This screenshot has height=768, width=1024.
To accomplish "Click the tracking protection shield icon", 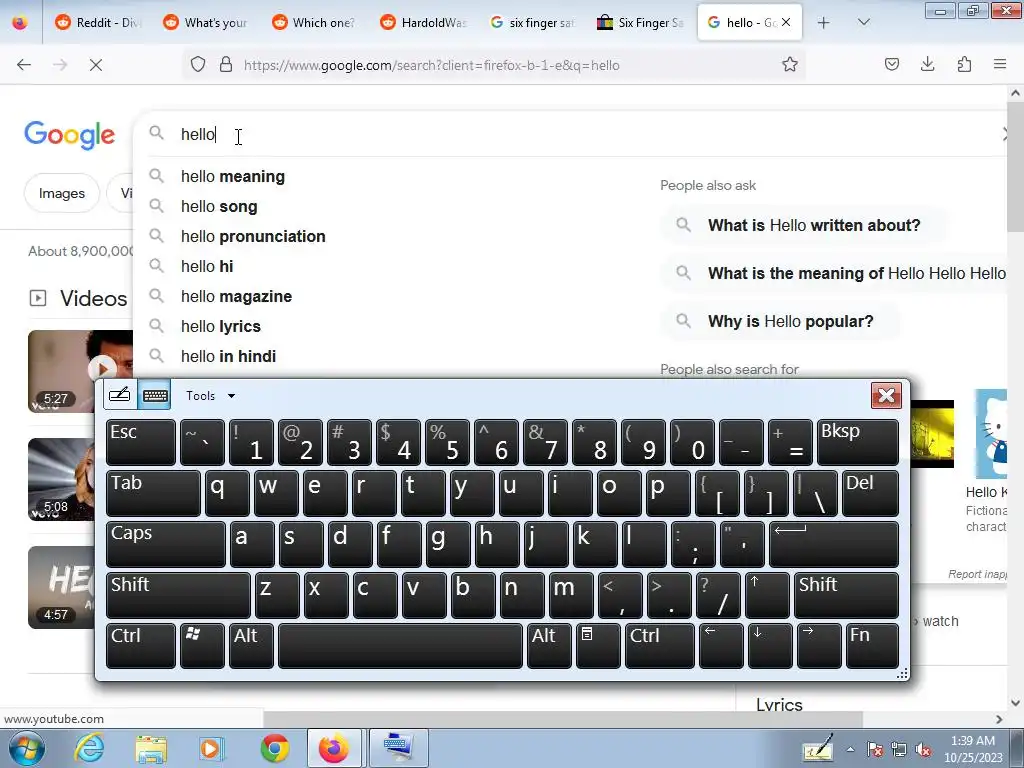I will coord(198,64).
